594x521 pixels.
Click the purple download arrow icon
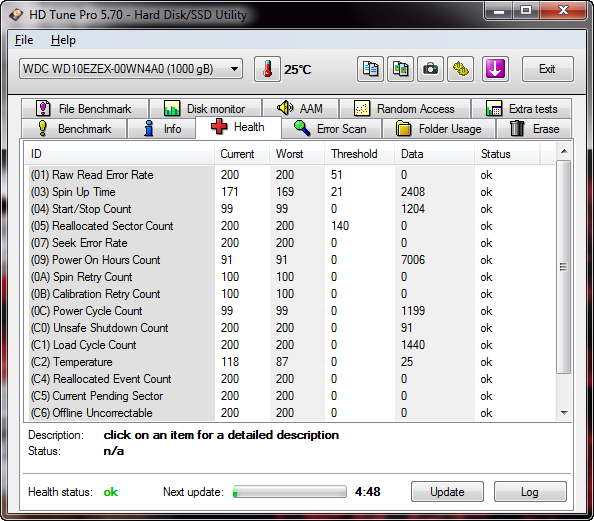[x=495, y=69]
